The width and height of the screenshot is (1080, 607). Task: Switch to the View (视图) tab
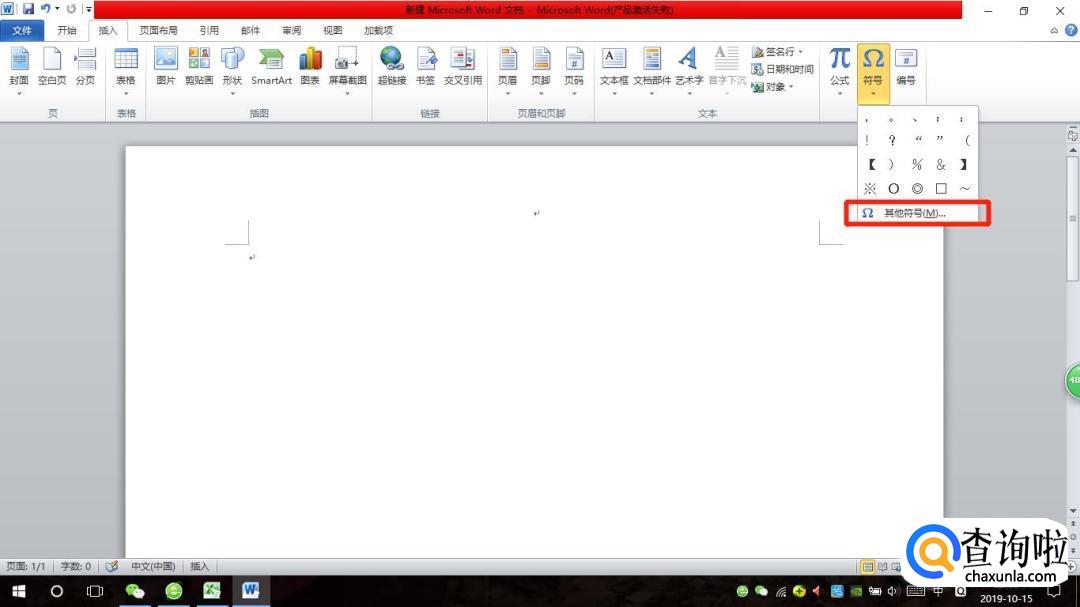[333, 30]
